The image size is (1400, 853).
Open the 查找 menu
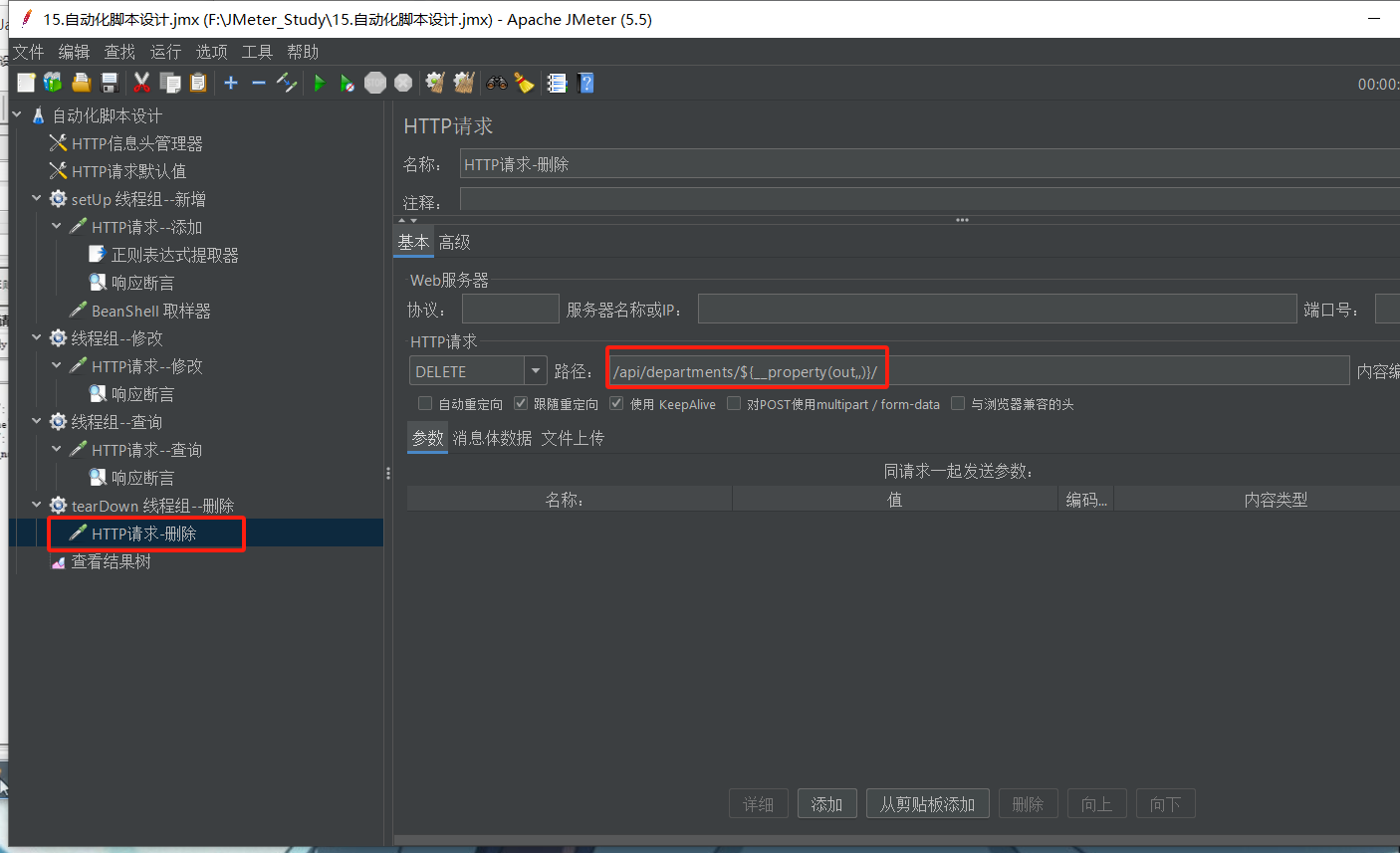tap(119, 52)
